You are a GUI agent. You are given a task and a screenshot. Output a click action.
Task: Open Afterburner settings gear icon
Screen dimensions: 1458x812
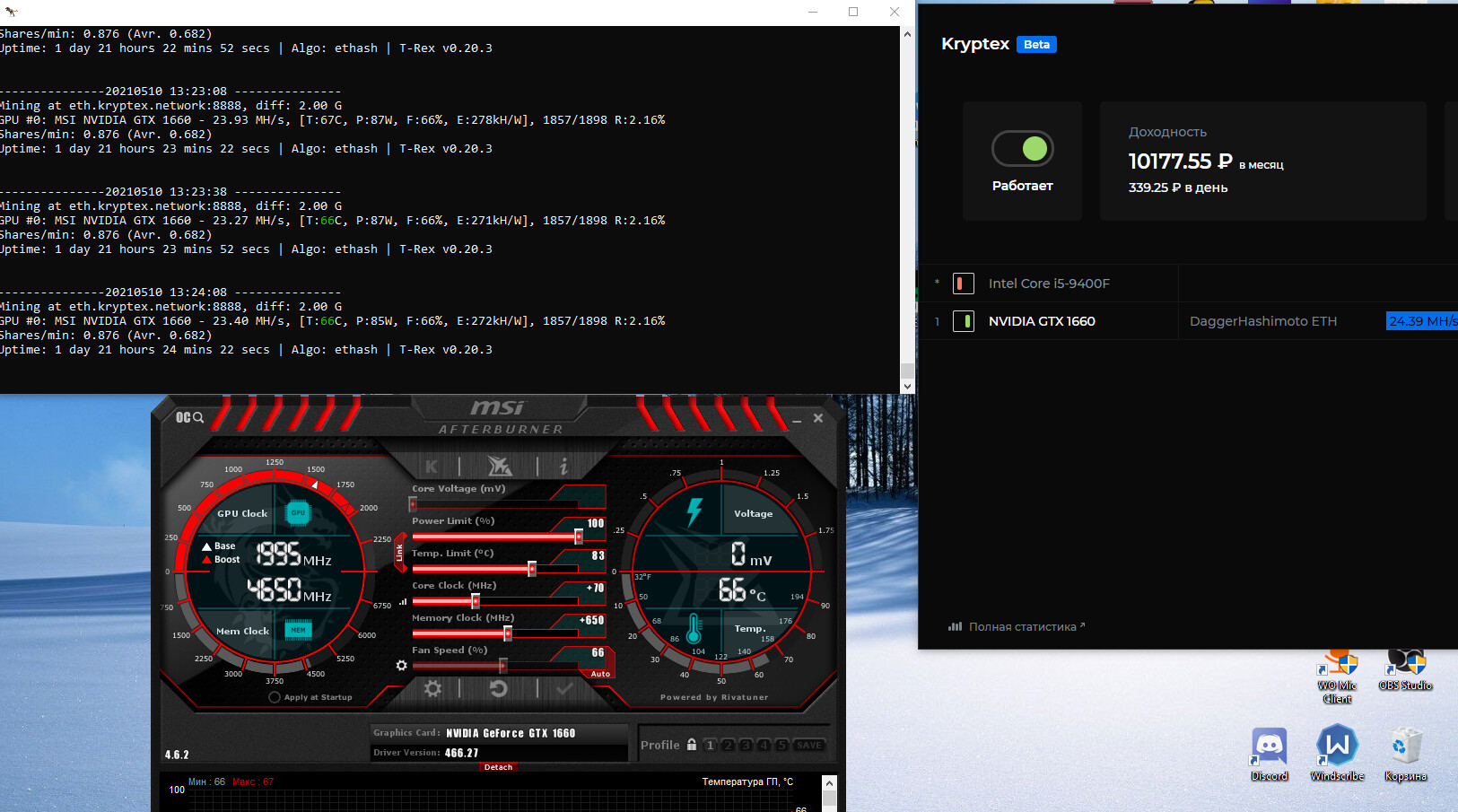coord(432,688)
